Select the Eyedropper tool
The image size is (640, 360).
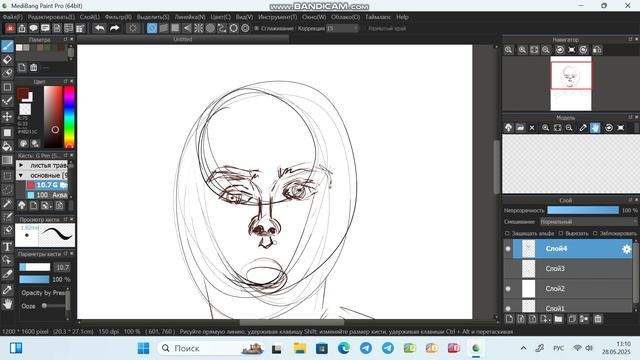pyautogui.click(x=7, y=290)
